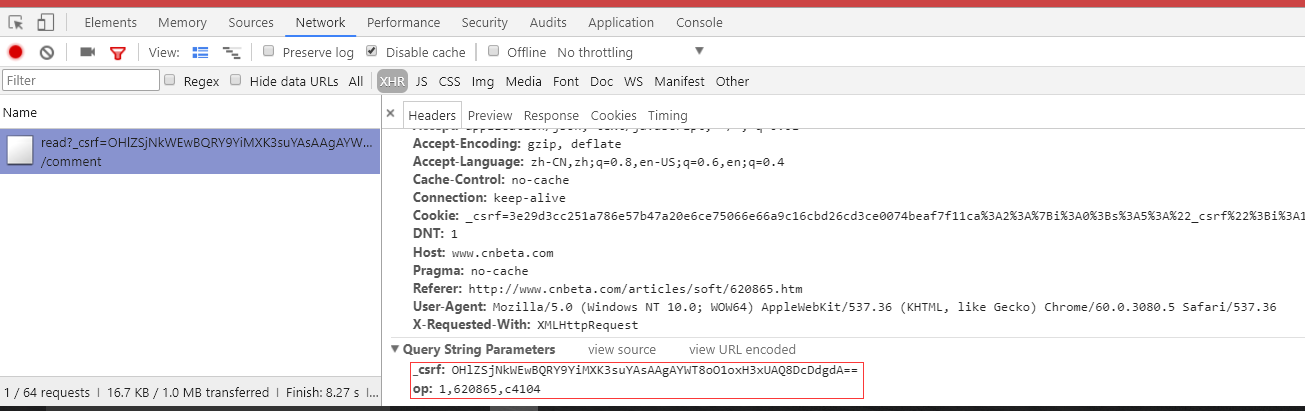Toggle the red filter funnel icon

coord(118,53)
